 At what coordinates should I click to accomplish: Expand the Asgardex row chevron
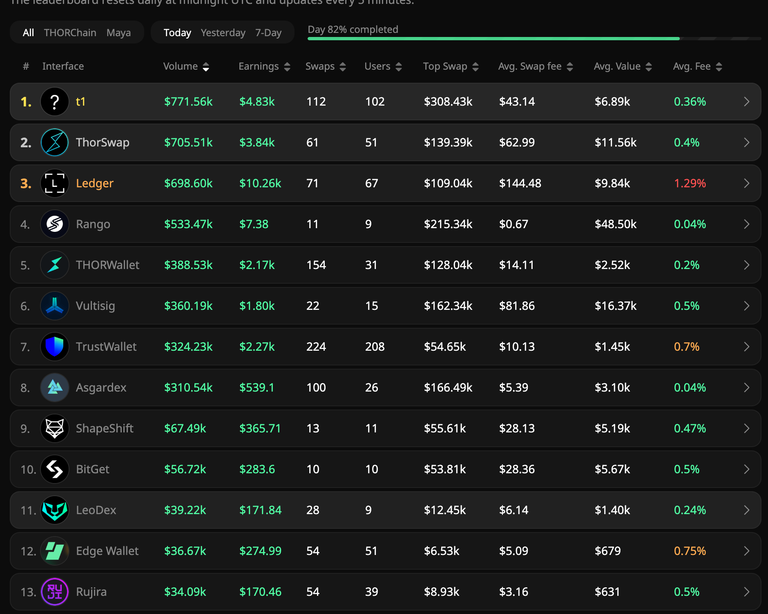tap(746, 388)
